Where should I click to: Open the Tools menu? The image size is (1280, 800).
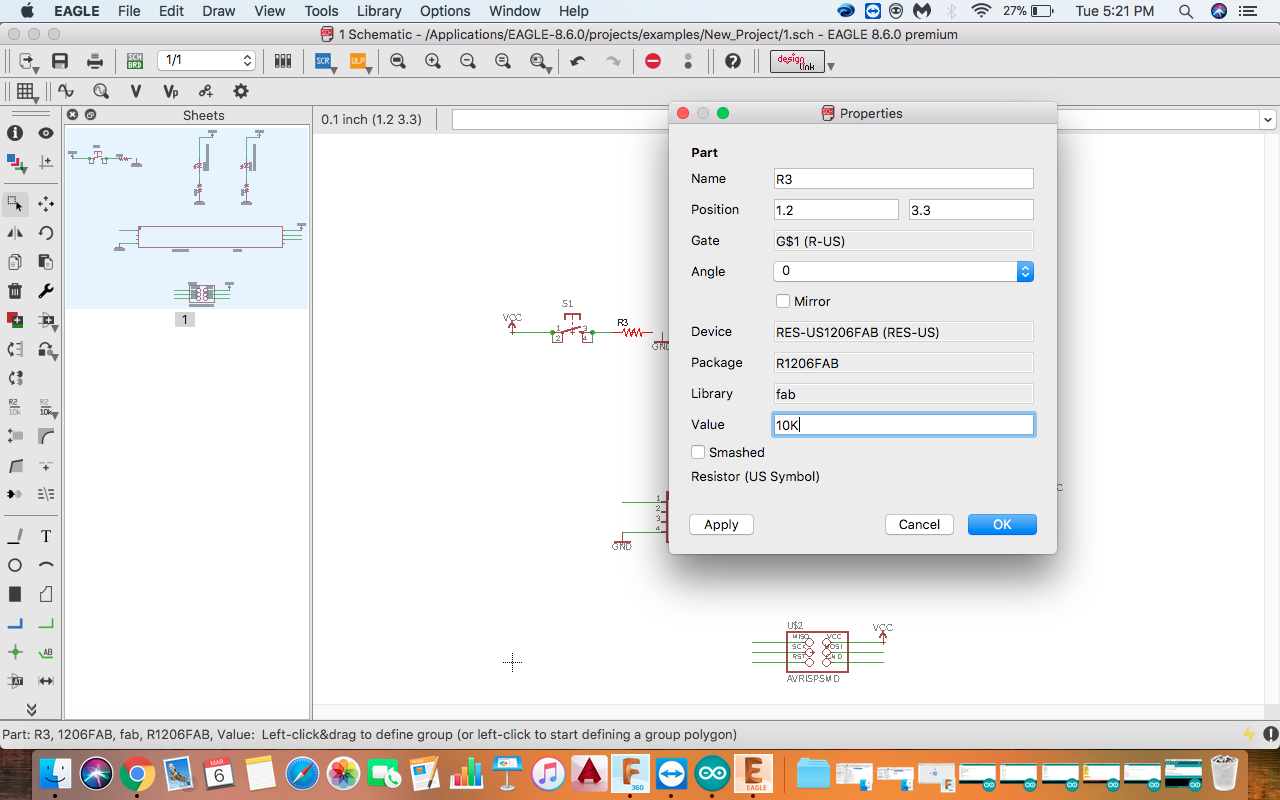tap(321, 11)
